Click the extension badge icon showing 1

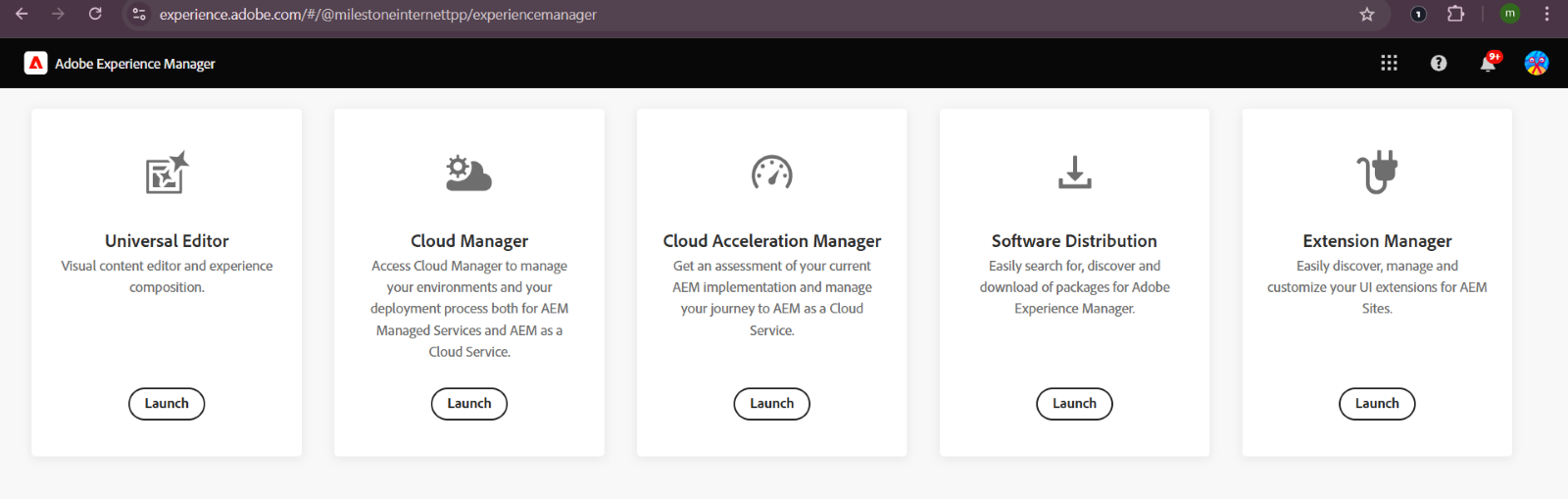pyautogui.click(x=1418, y=14)
